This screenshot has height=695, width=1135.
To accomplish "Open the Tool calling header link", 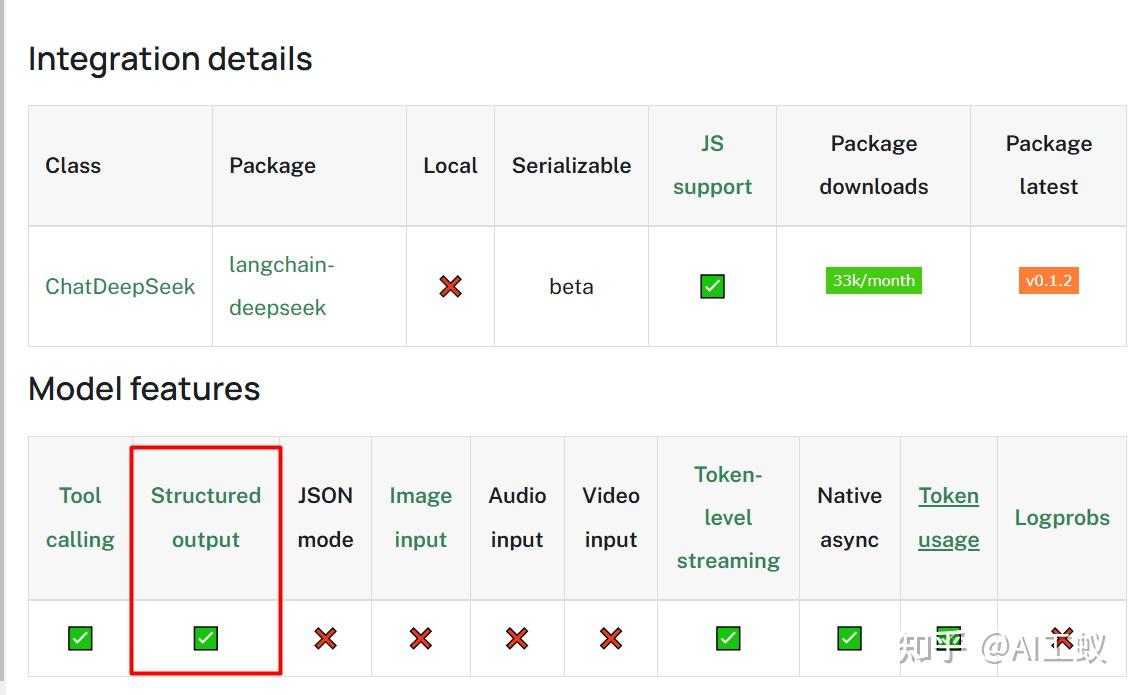I will point(80,517).
